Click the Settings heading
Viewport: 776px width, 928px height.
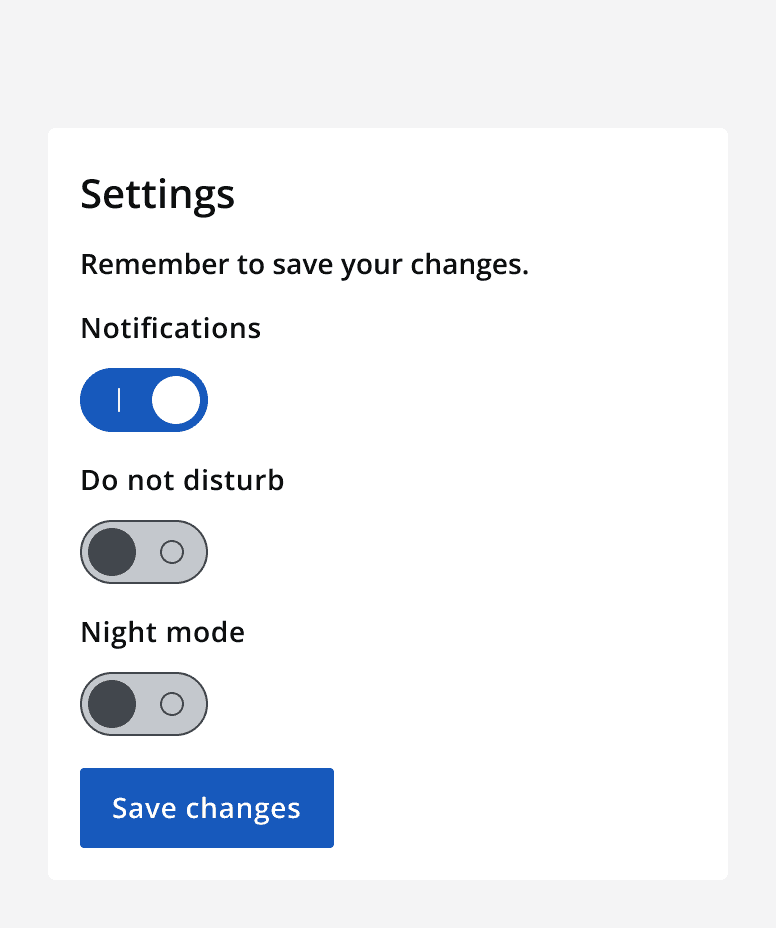[157, 194]
